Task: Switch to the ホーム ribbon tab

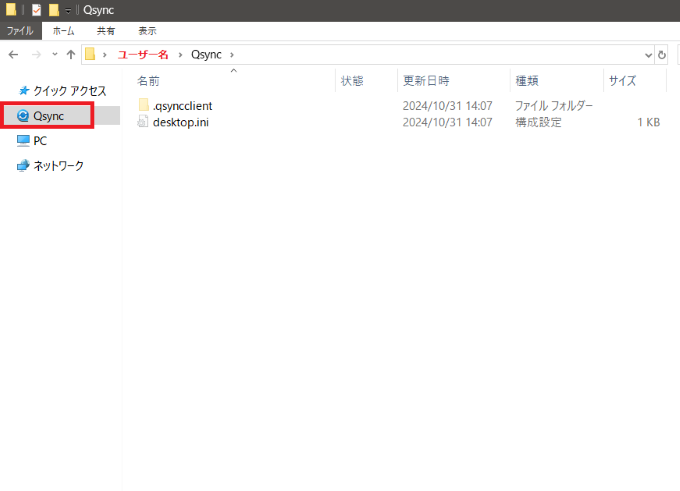Action: pyautogui.click(x=64, y=31)
